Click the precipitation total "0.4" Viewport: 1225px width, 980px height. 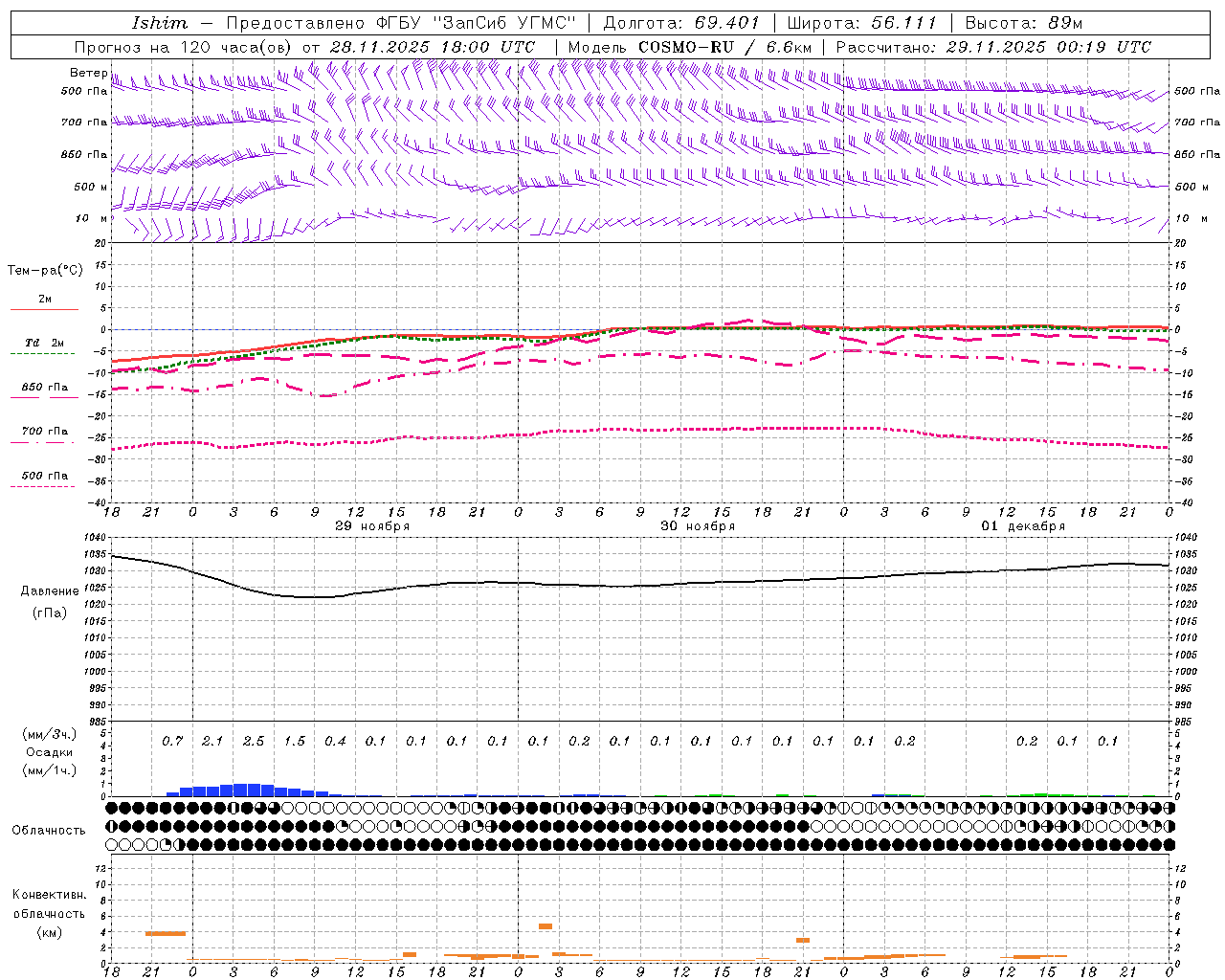tap(335, 742)
